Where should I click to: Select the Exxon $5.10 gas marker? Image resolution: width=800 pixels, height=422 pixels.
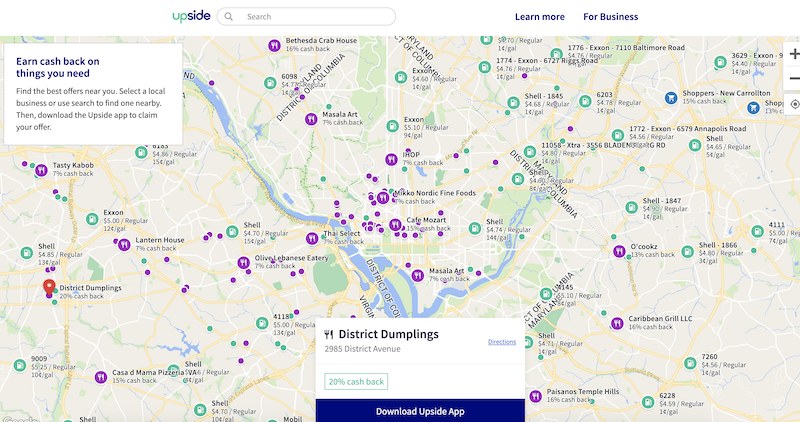tap(392, 126)
